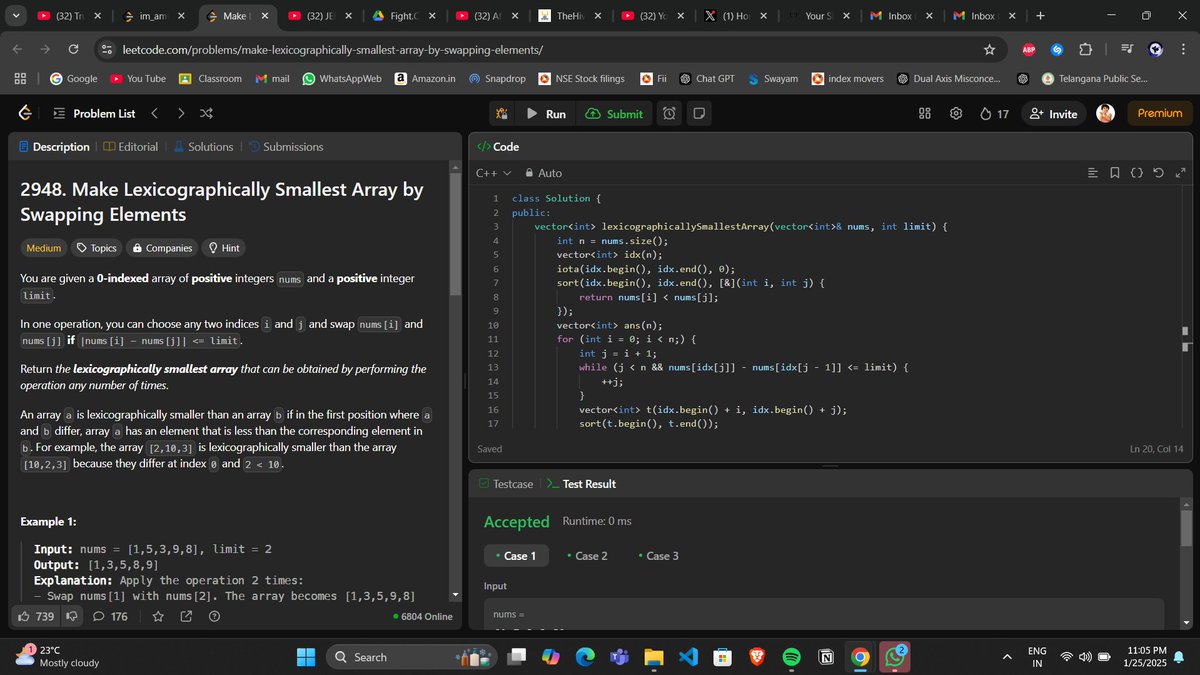Share the problem with share icon
The image size is (1200, 675).
coord(186,617)
